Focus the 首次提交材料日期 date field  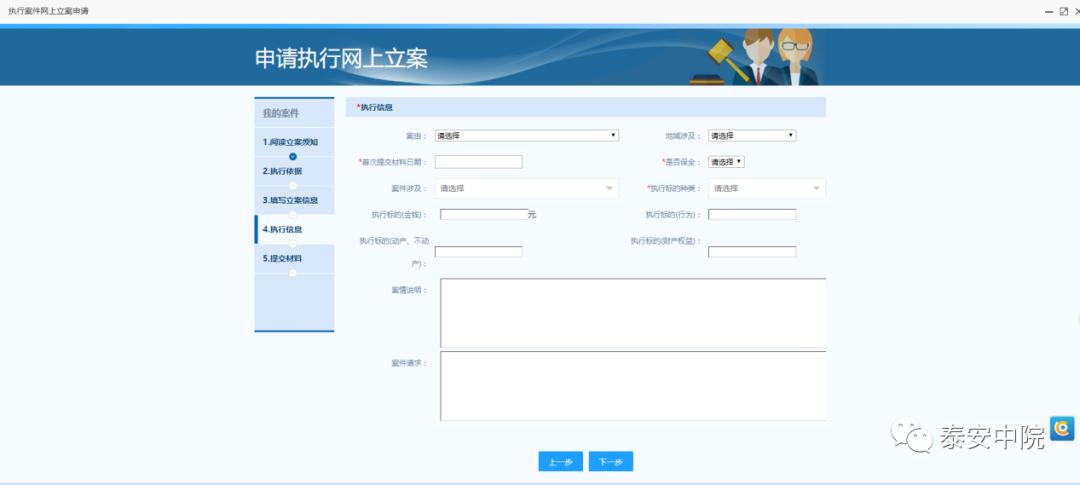(478, 162)
